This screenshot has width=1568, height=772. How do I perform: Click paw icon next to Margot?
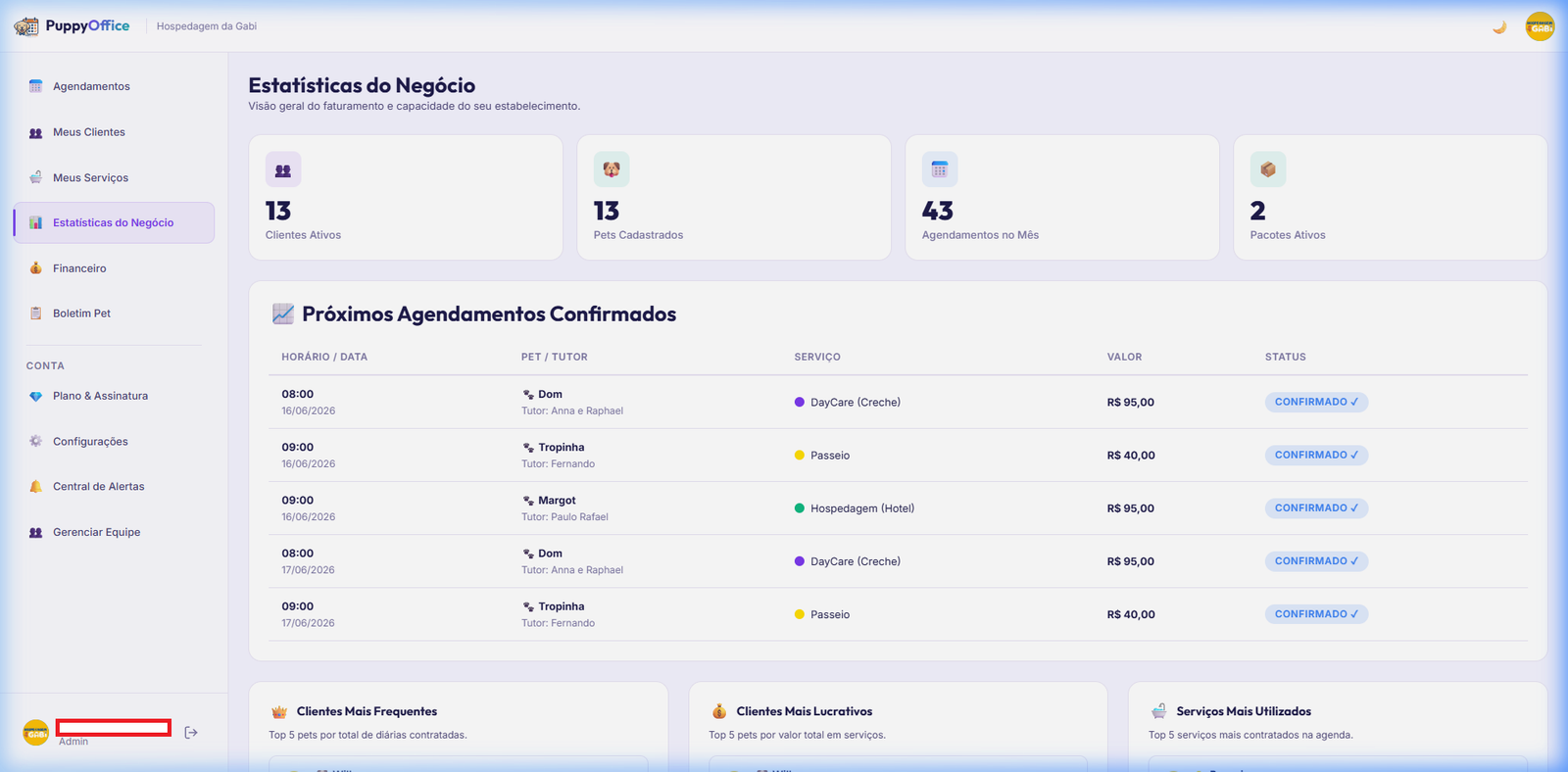tap(528, 501)
